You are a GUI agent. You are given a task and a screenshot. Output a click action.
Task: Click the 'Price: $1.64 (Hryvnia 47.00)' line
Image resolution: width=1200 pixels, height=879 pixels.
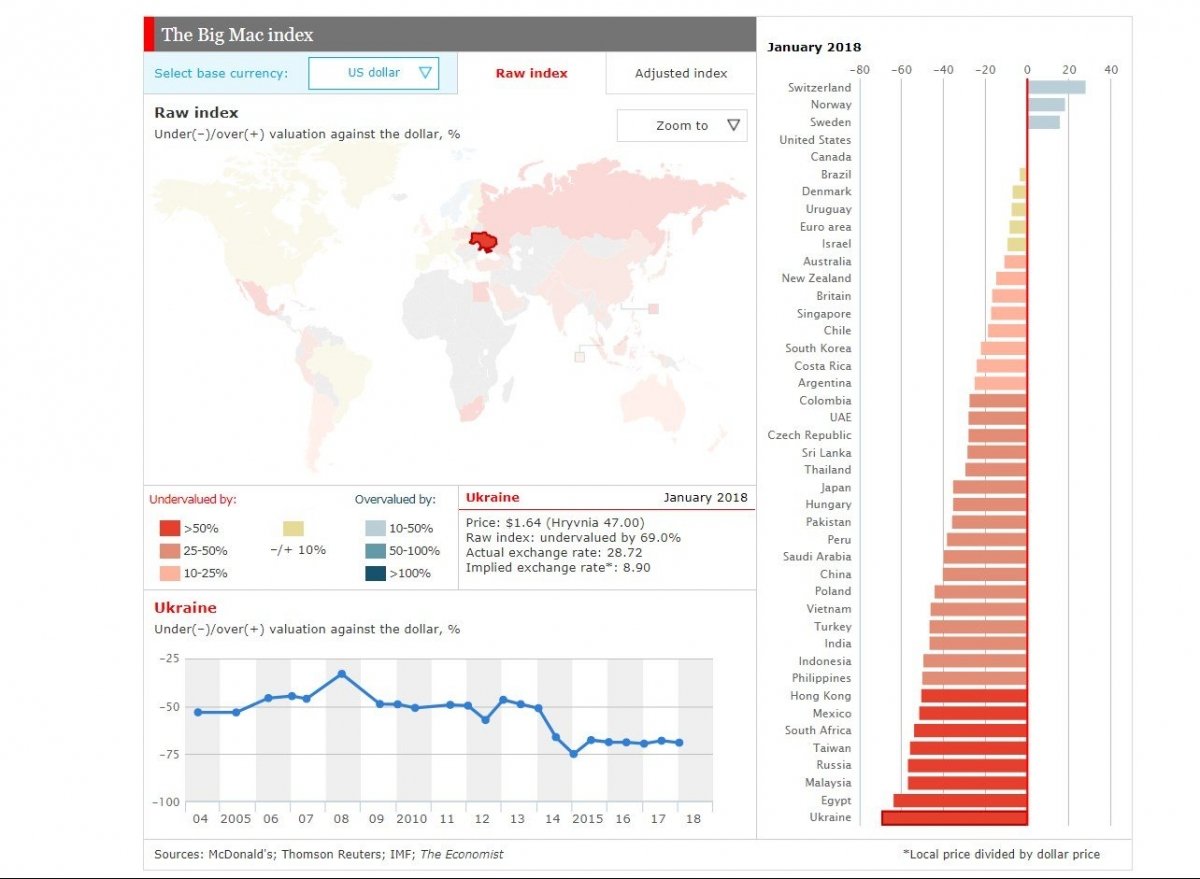[555, 522]
